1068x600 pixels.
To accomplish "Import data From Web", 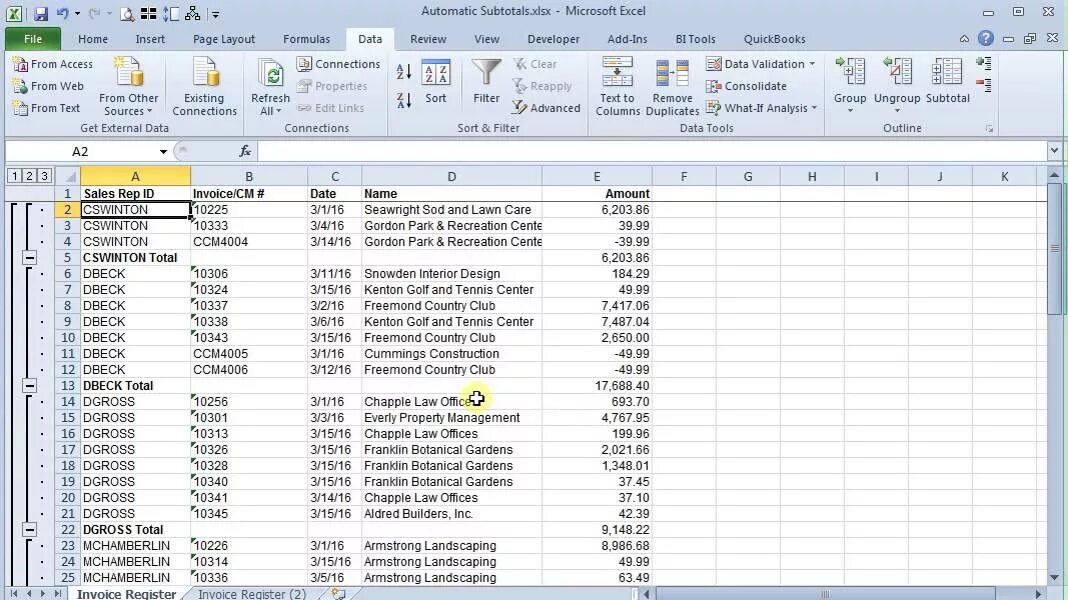I will point(48,86).
